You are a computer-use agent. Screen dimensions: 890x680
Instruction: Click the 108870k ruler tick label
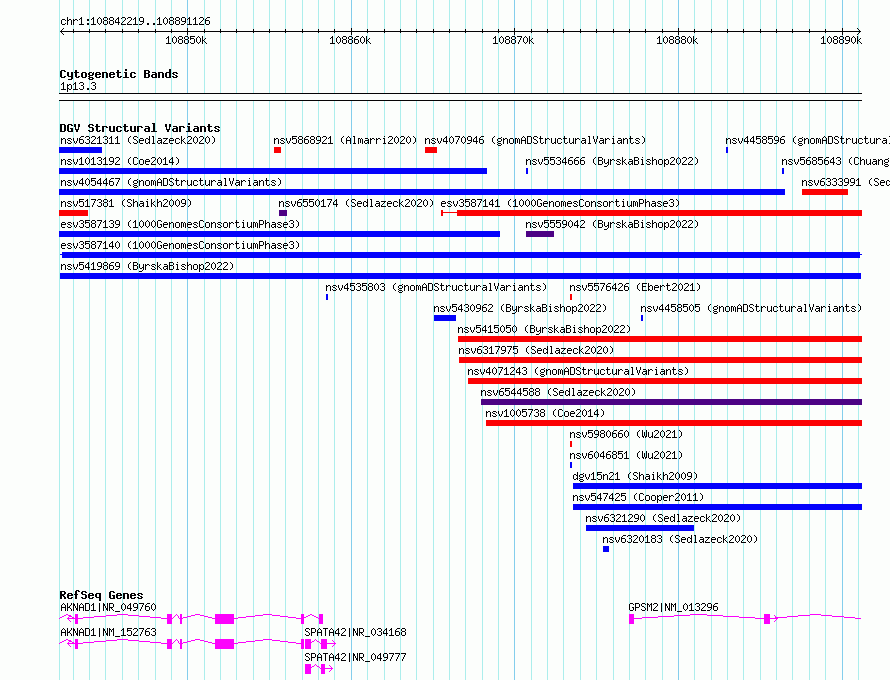pos(513,40)
